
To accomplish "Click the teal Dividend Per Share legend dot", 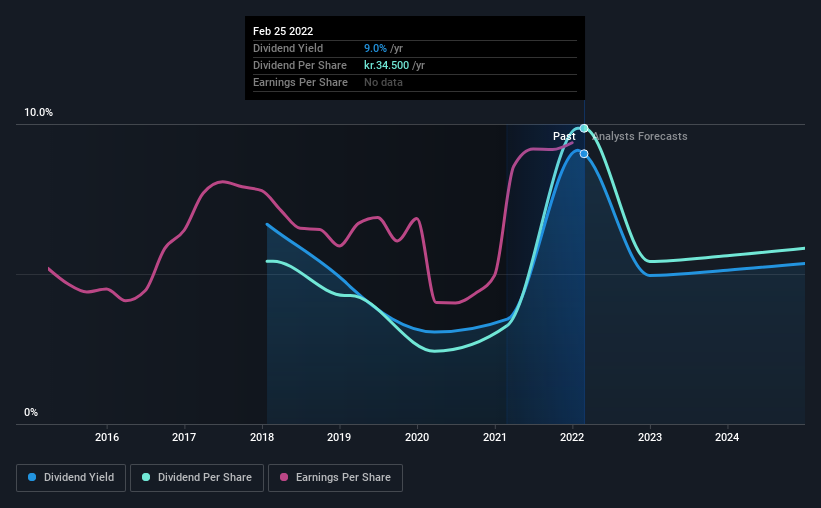I will coord(146,477).
